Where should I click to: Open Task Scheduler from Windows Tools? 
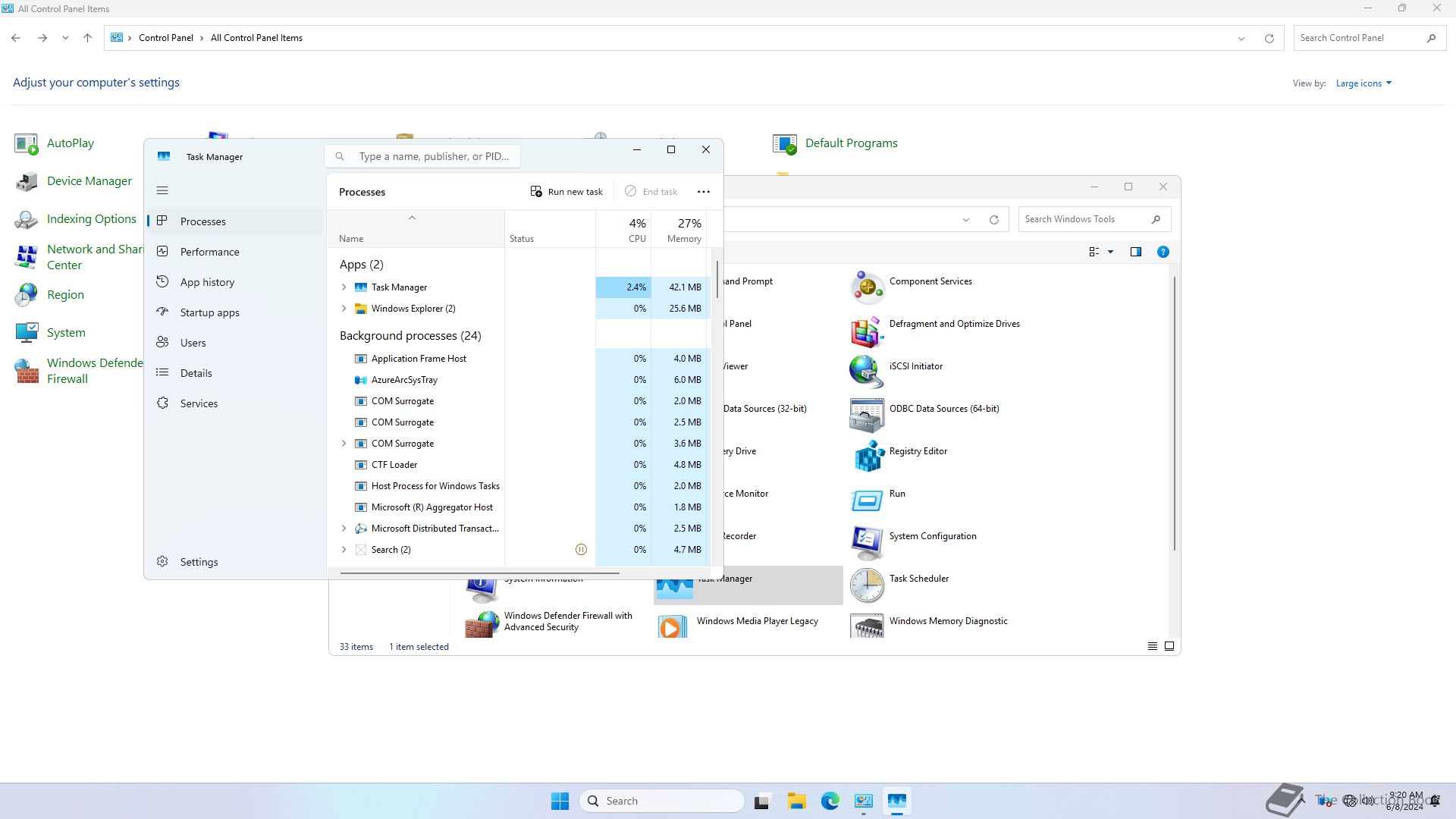coord(918,579)
